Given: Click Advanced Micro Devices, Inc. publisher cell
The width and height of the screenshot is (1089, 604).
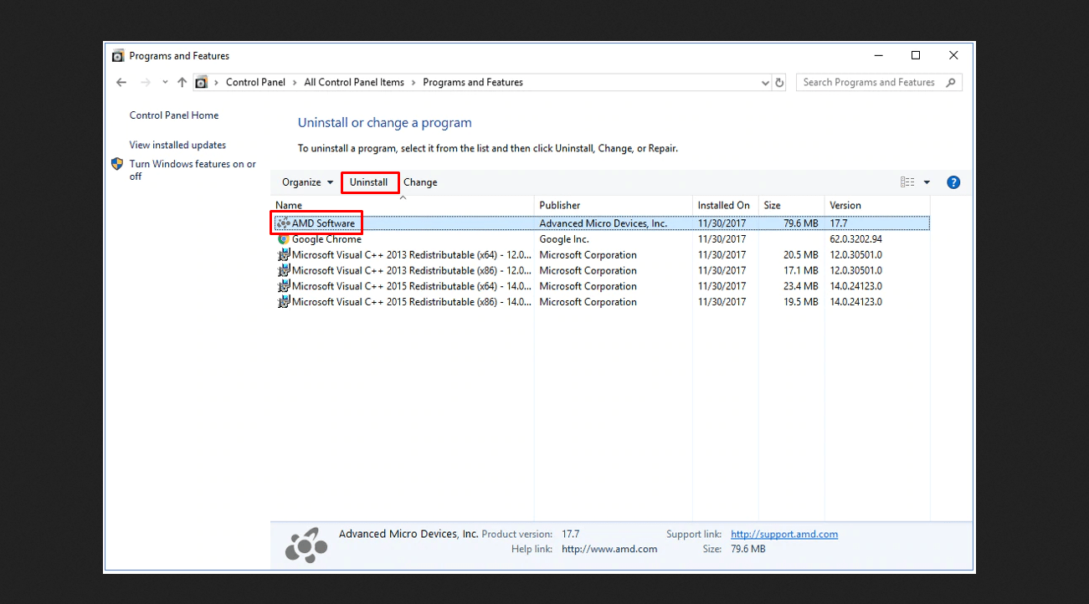Looking at the screenshot, I should [x=603, y=224].
